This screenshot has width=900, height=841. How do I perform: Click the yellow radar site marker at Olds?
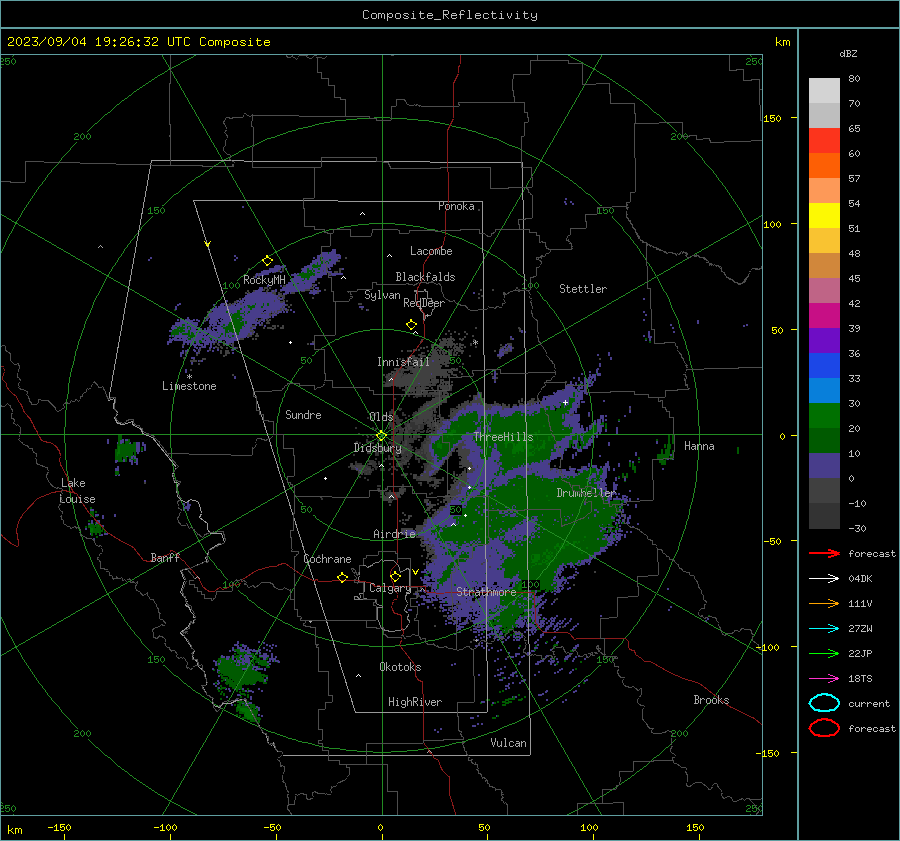coord(381,435)
